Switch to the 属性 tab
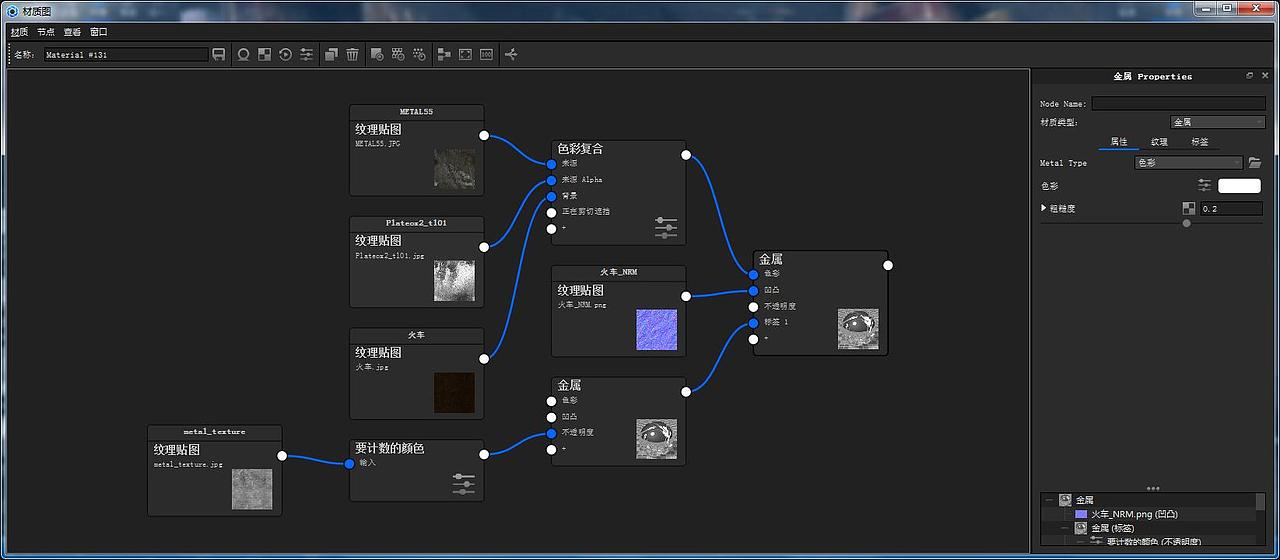Viewport: 1280px width, 560px height. pos(1119,142)
